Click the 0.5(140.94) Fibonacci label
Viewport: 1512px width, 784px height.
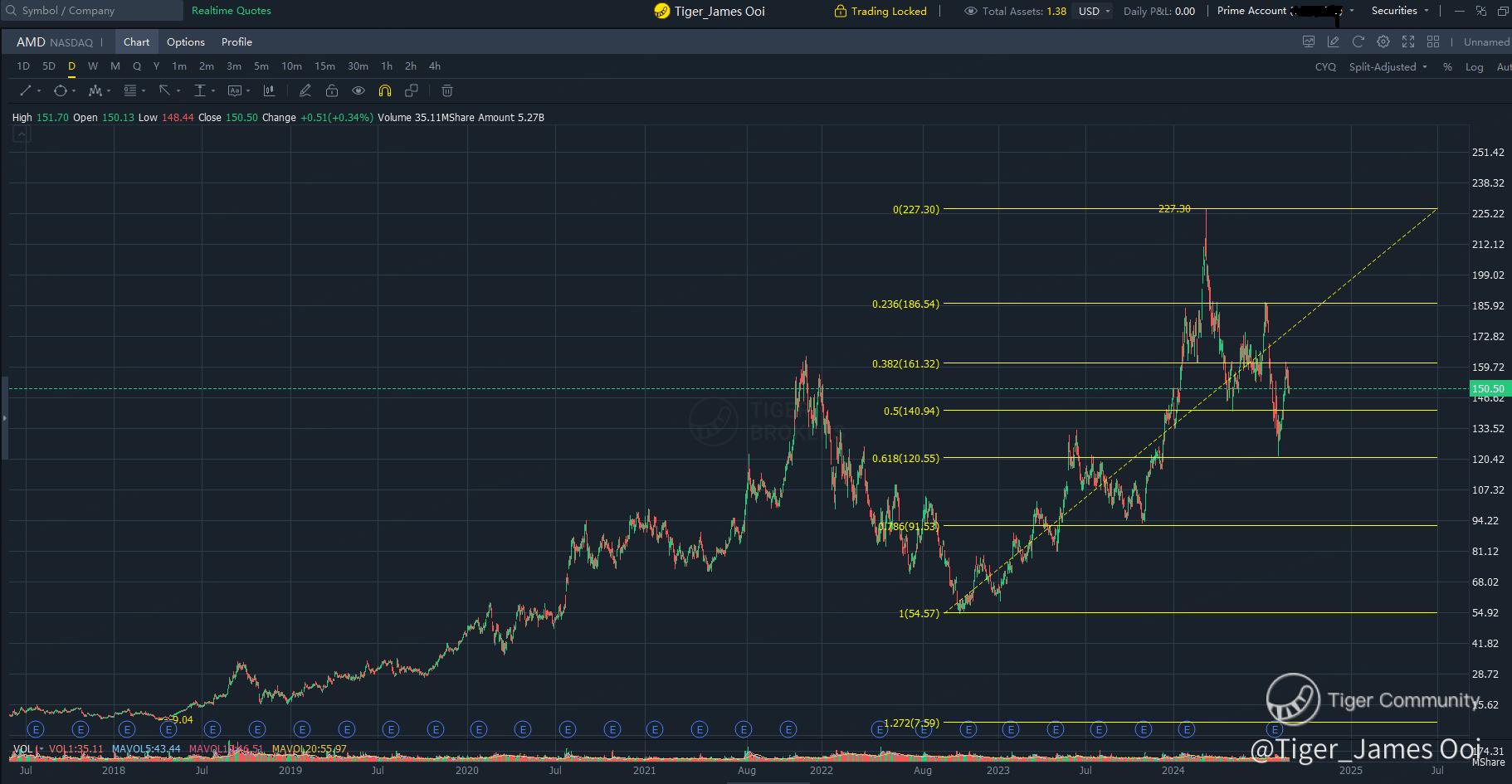click(911, 411)
